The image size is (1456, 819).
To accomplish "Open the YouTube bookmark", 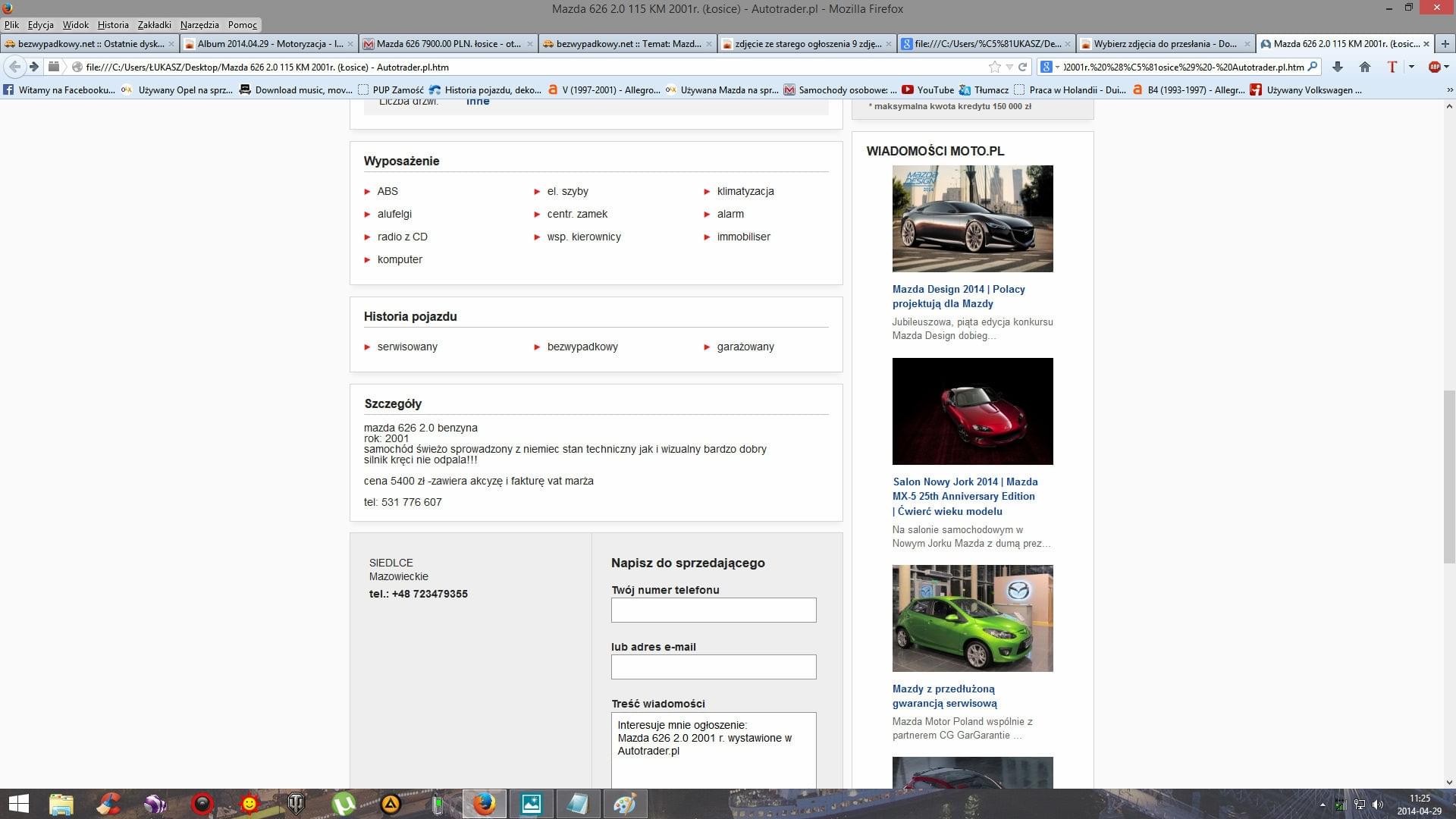I will point(927,89).
